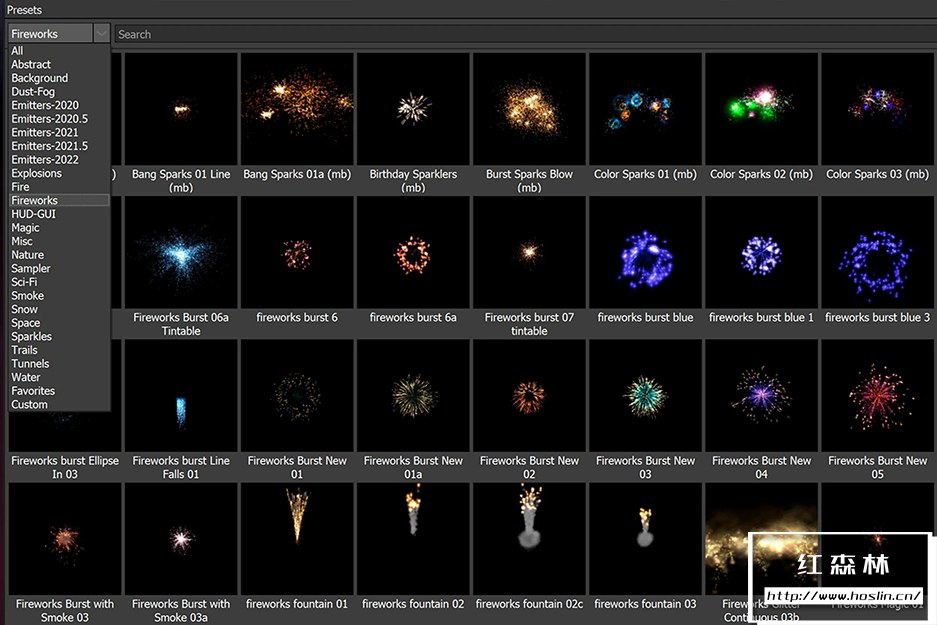This screenshot has height=625, width=937.
Task: Click the highlighted Fireworks list entry
Action: pyautogui.click(x=60, y=200)
